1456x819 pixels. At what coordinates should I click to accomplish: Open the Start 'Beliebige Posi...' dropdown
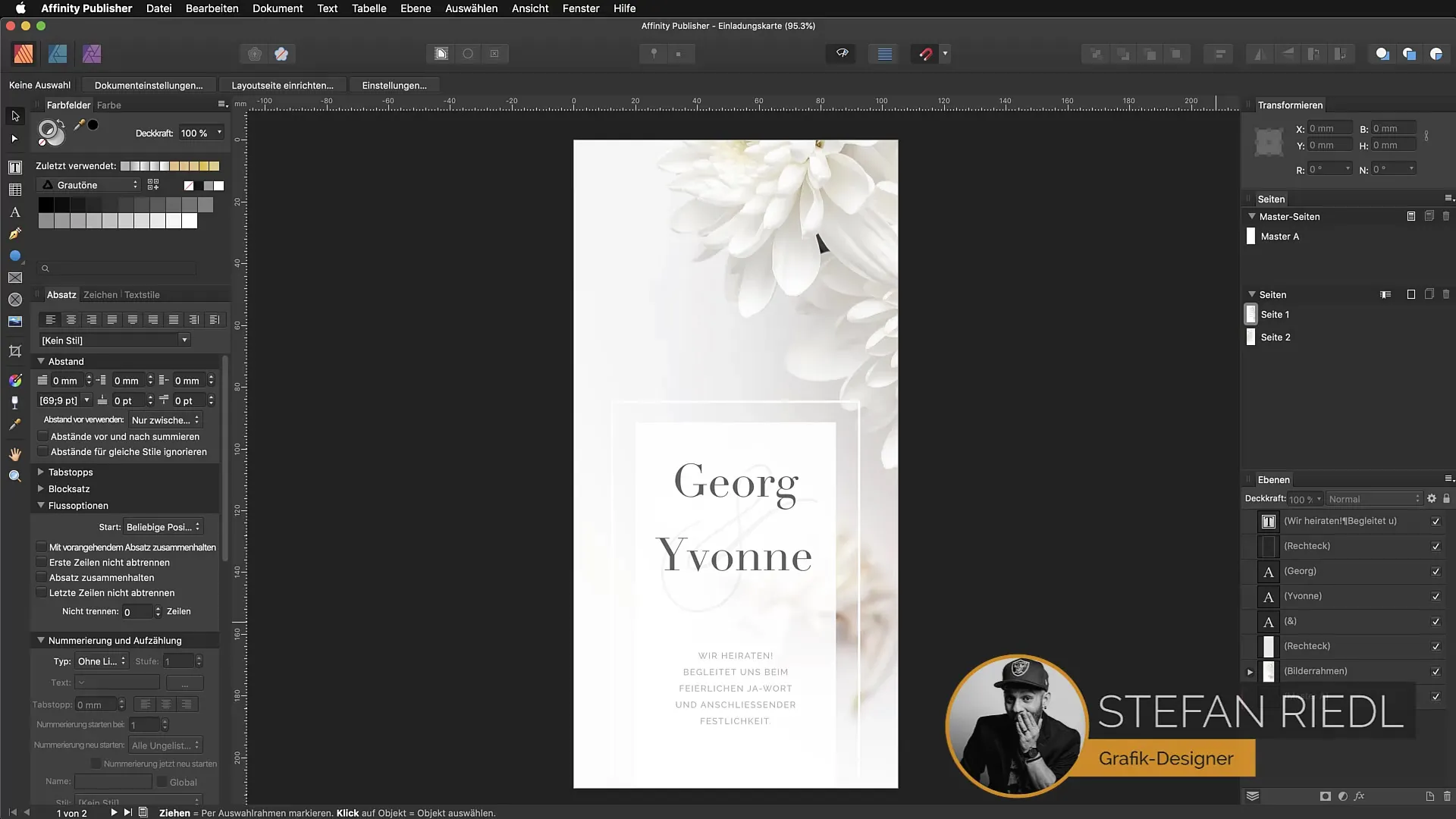(x=163, y=526)
